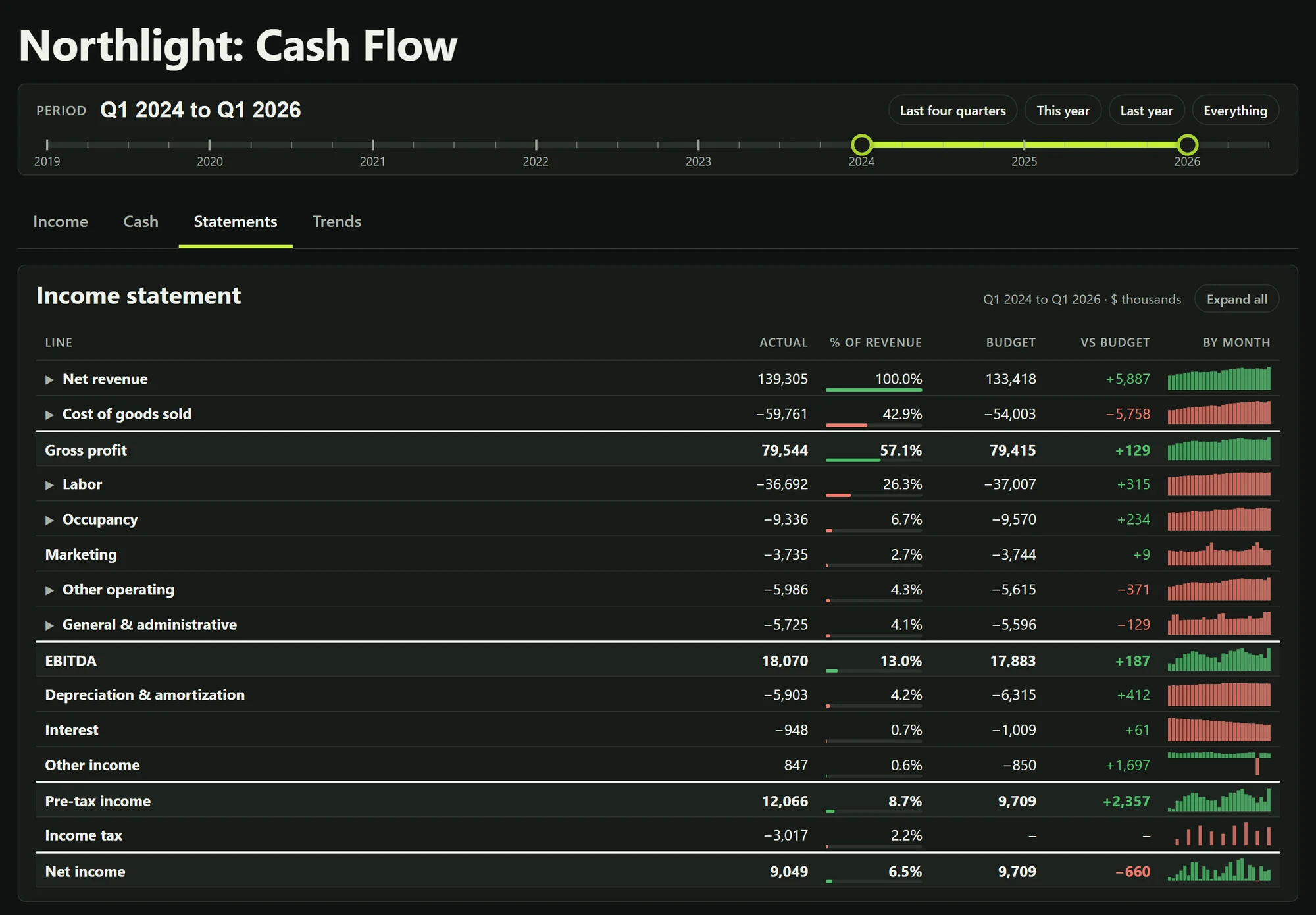Expand the Labor line item
The width and height of the screenshot is (1316, 915).
pos(49,485)
